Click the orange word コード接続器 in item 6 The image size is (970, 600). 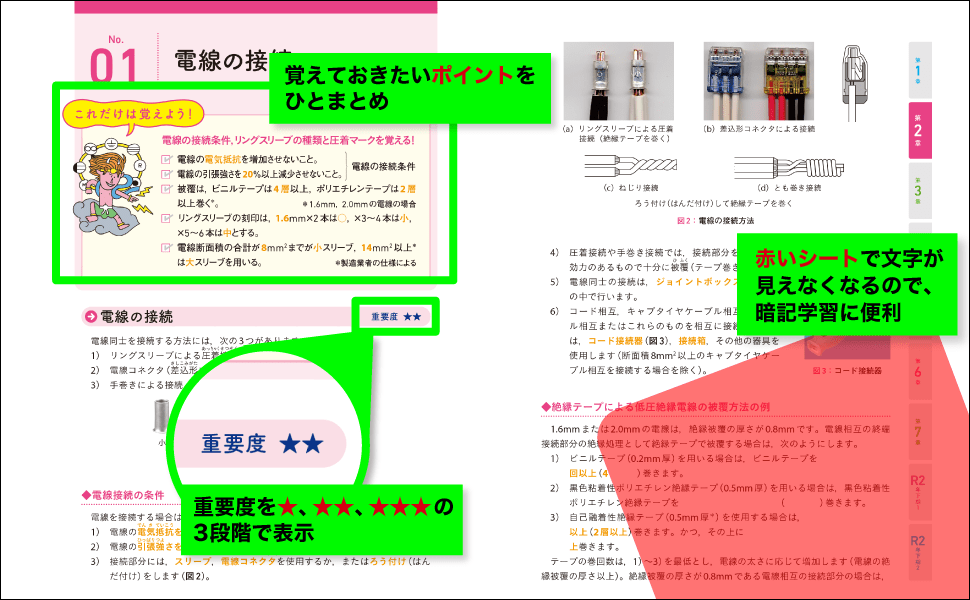(x=615, y=341)
